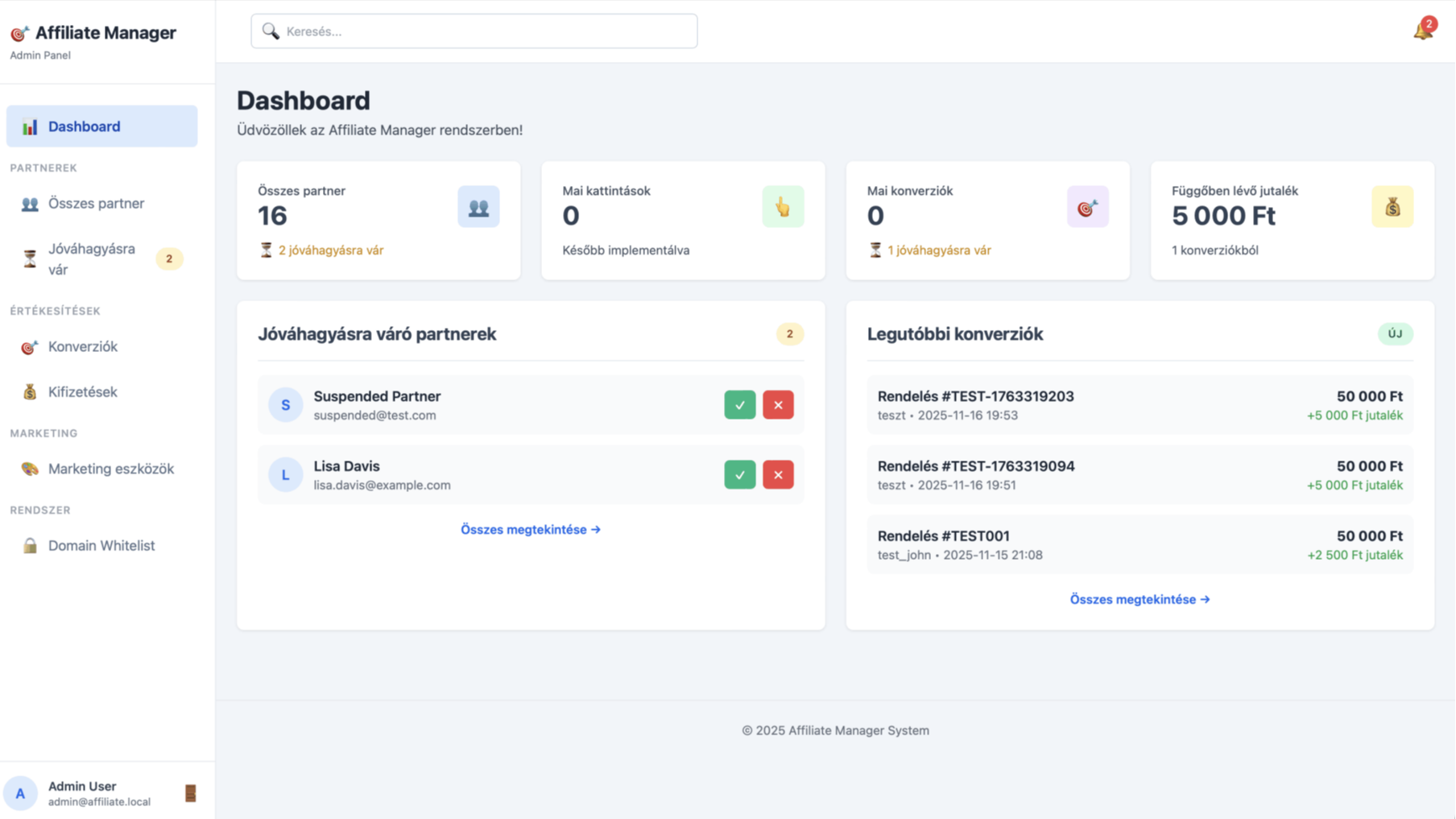Click the money bag icon in Függőben lévő jutalék card
The height and width of the screenshot is (819, 1456).
1392,207
